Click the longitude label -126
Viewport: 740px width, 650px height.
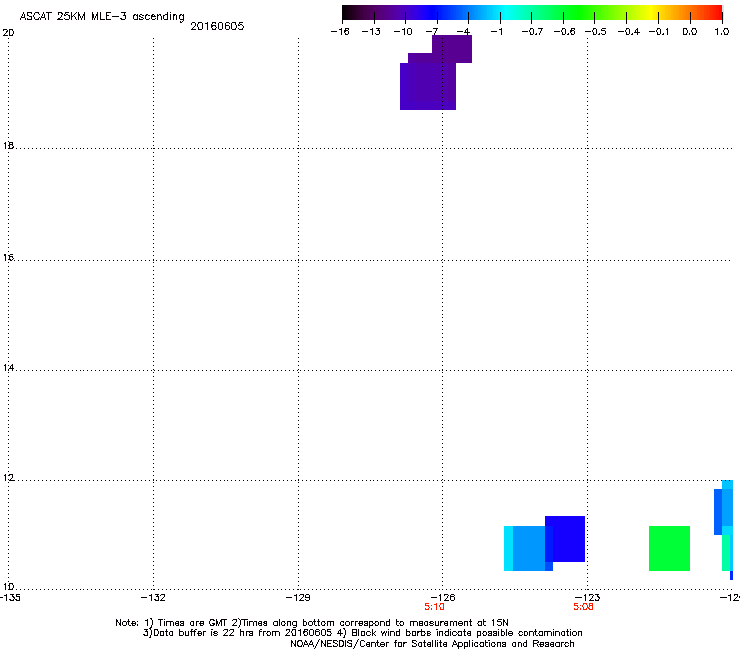(443, 597)
